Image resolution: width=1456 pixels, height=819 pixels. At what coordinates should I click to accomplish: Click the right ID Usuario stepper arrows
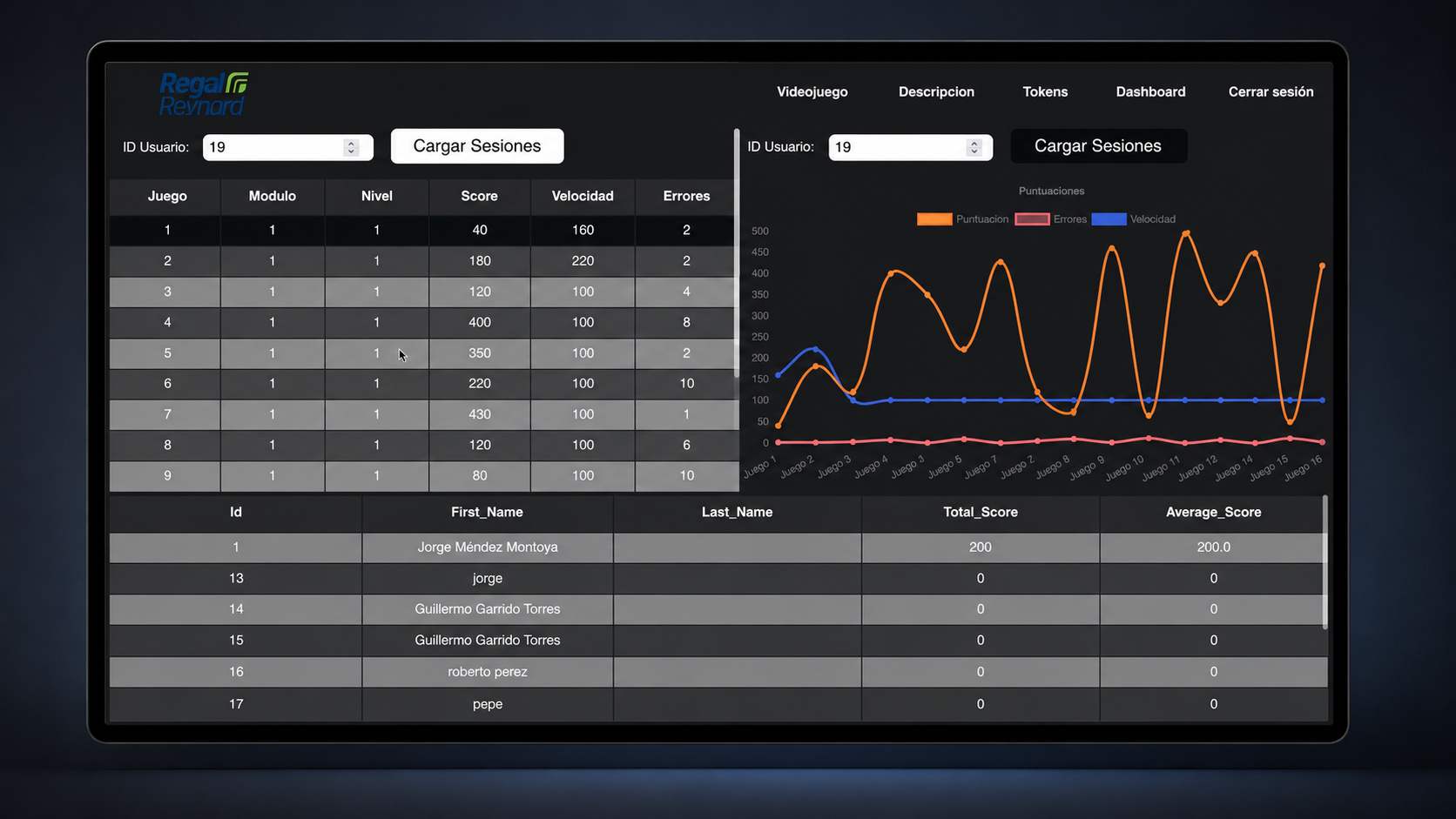point(974,147)
